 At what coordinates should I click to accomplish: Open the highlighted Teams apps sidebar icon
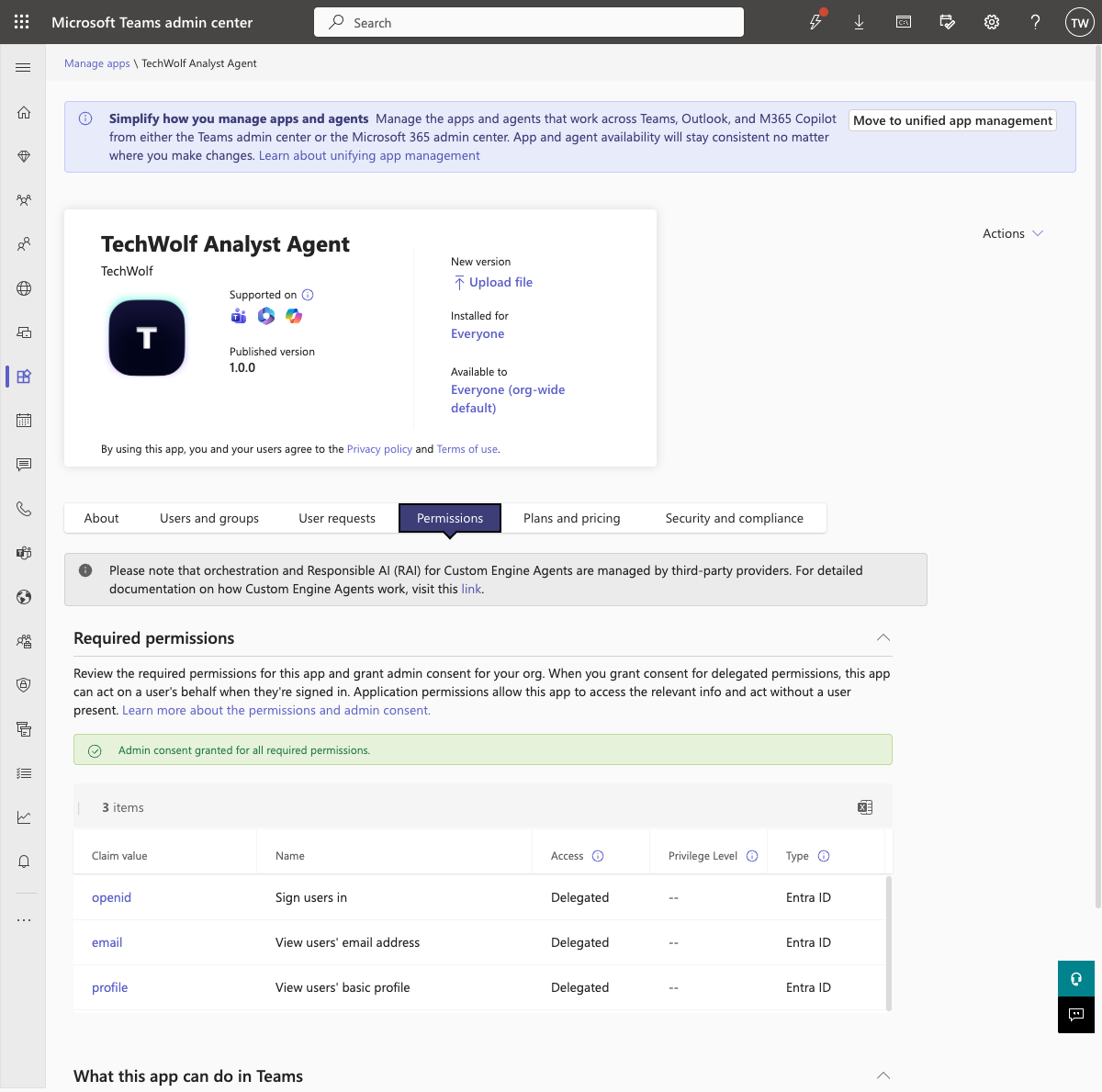24,377
